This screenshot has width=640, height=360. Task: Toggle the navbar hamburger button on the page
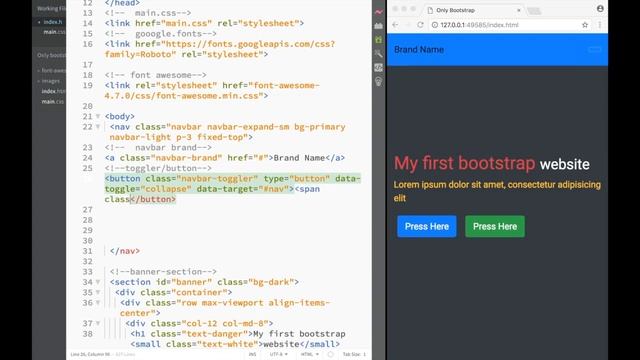594,49
